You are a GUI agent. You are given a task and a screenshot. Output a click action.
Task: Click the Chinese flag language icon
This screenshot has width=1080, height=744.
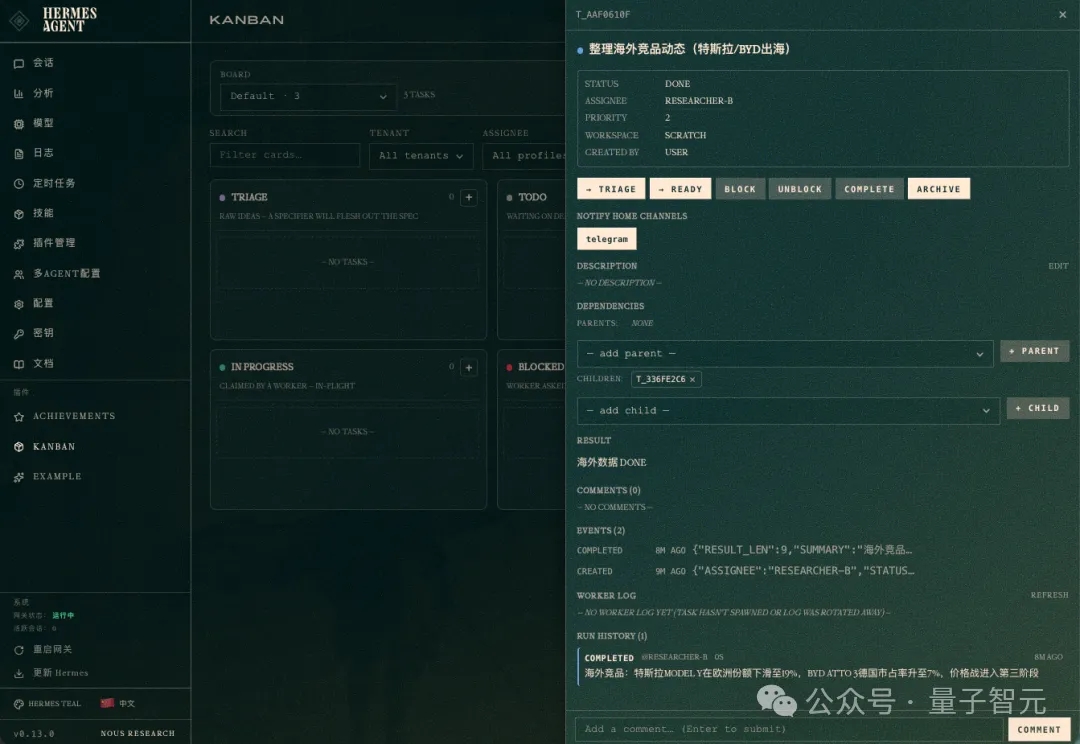click(x=107, y=703)
